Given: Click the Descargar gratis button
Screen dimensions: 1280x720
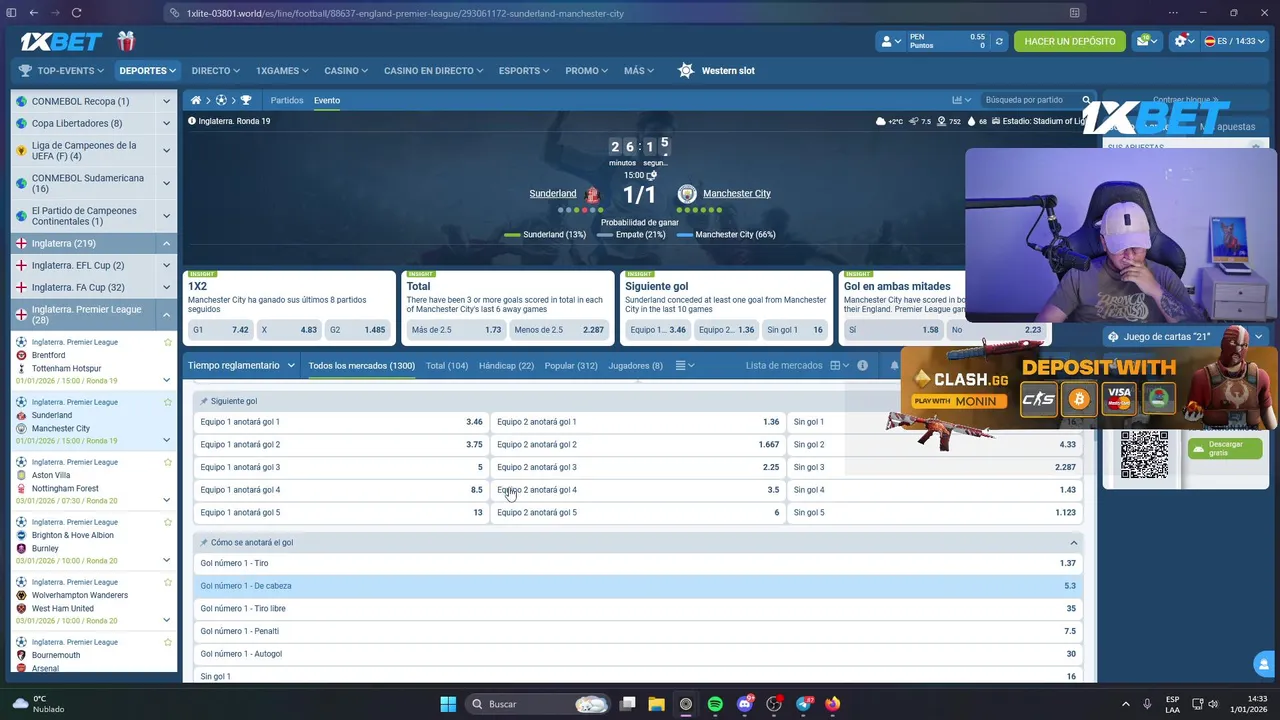Looking at the screenshot, I should click(1225, 449).
